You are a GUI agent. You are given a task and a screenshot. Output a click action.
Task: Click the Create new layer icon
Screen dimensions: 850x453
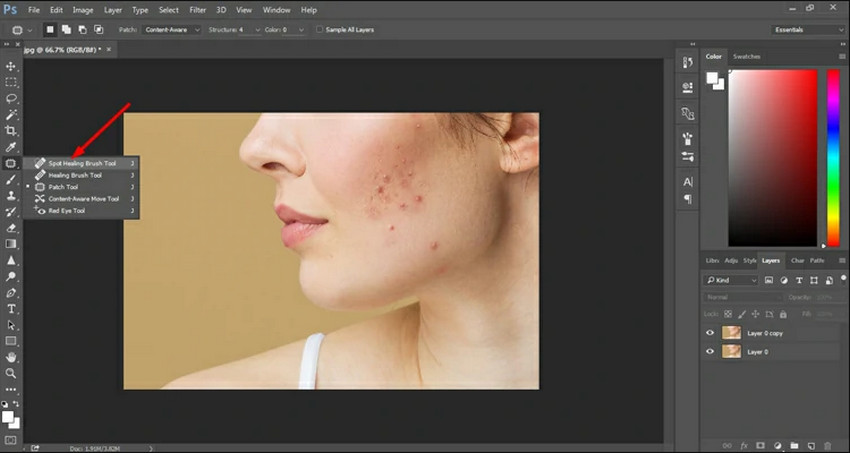pyautogui.click(x=810, y=445)
